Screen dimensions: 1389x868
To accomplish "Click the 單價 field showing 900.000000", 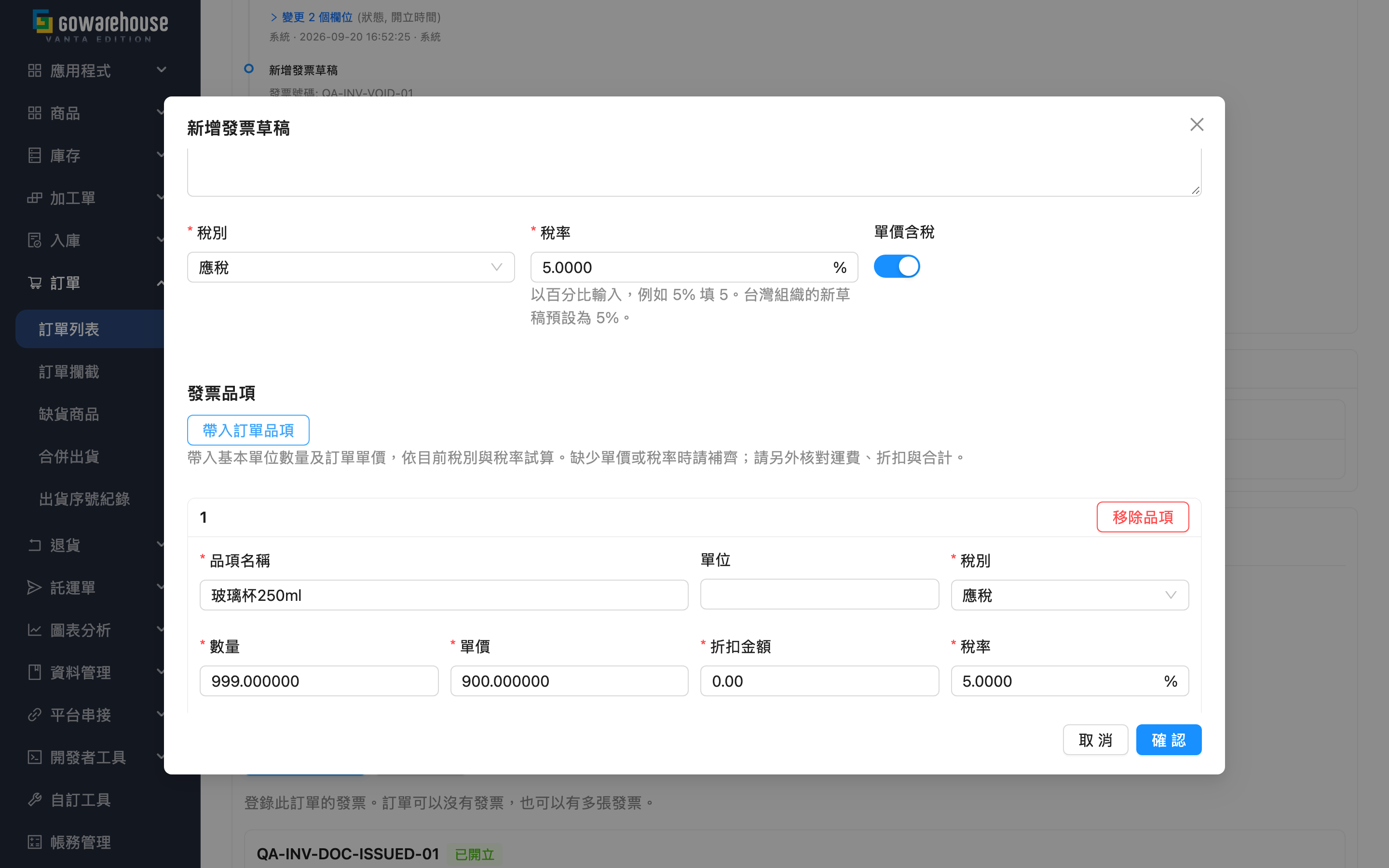I will tap(569, 681).
